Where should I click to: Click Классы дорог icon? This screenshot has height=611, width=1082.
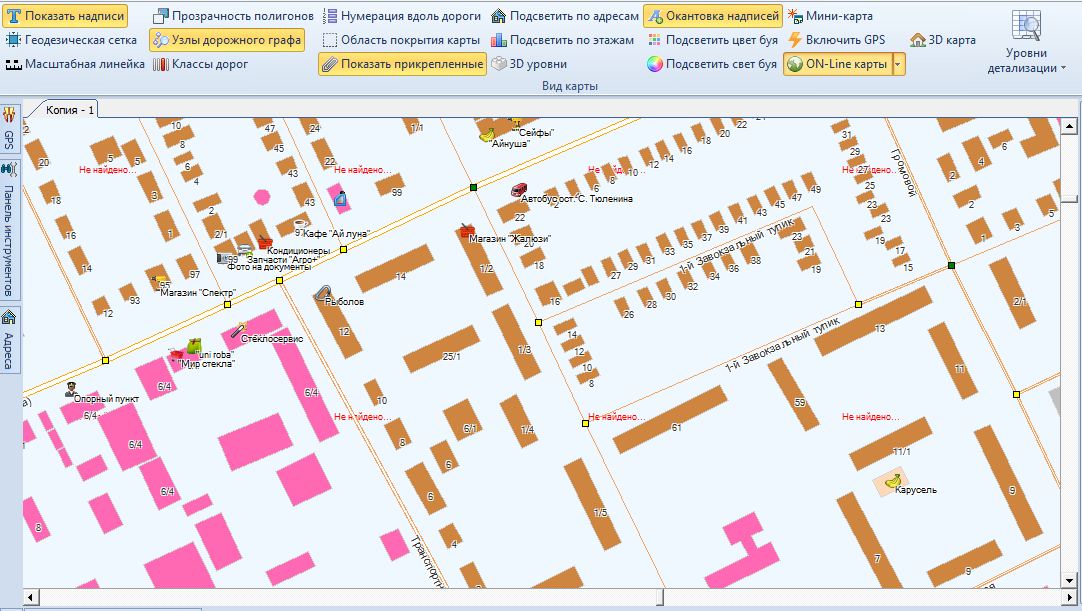click(x=160, y=64)
